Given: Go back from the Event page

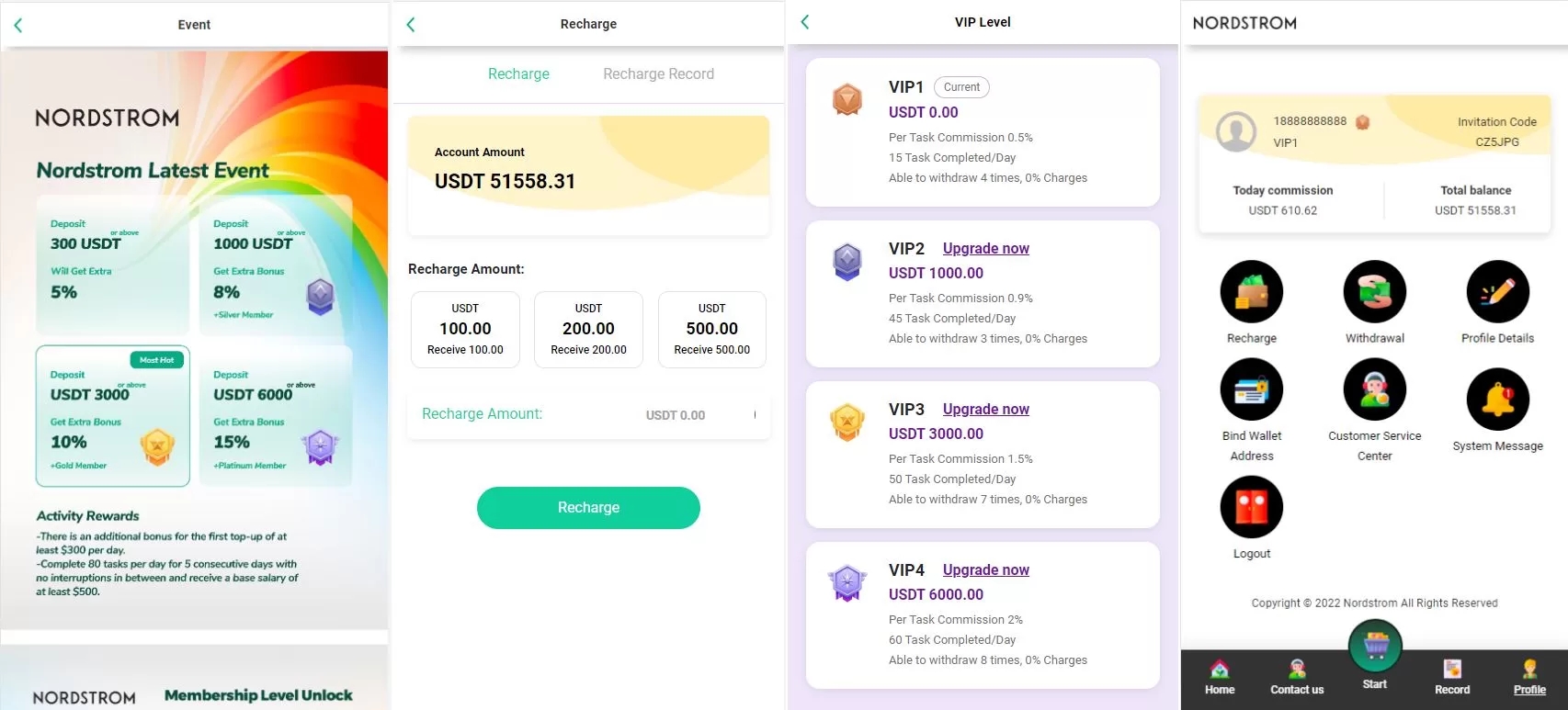Looking at the screenshot, I should click(18, 25).
